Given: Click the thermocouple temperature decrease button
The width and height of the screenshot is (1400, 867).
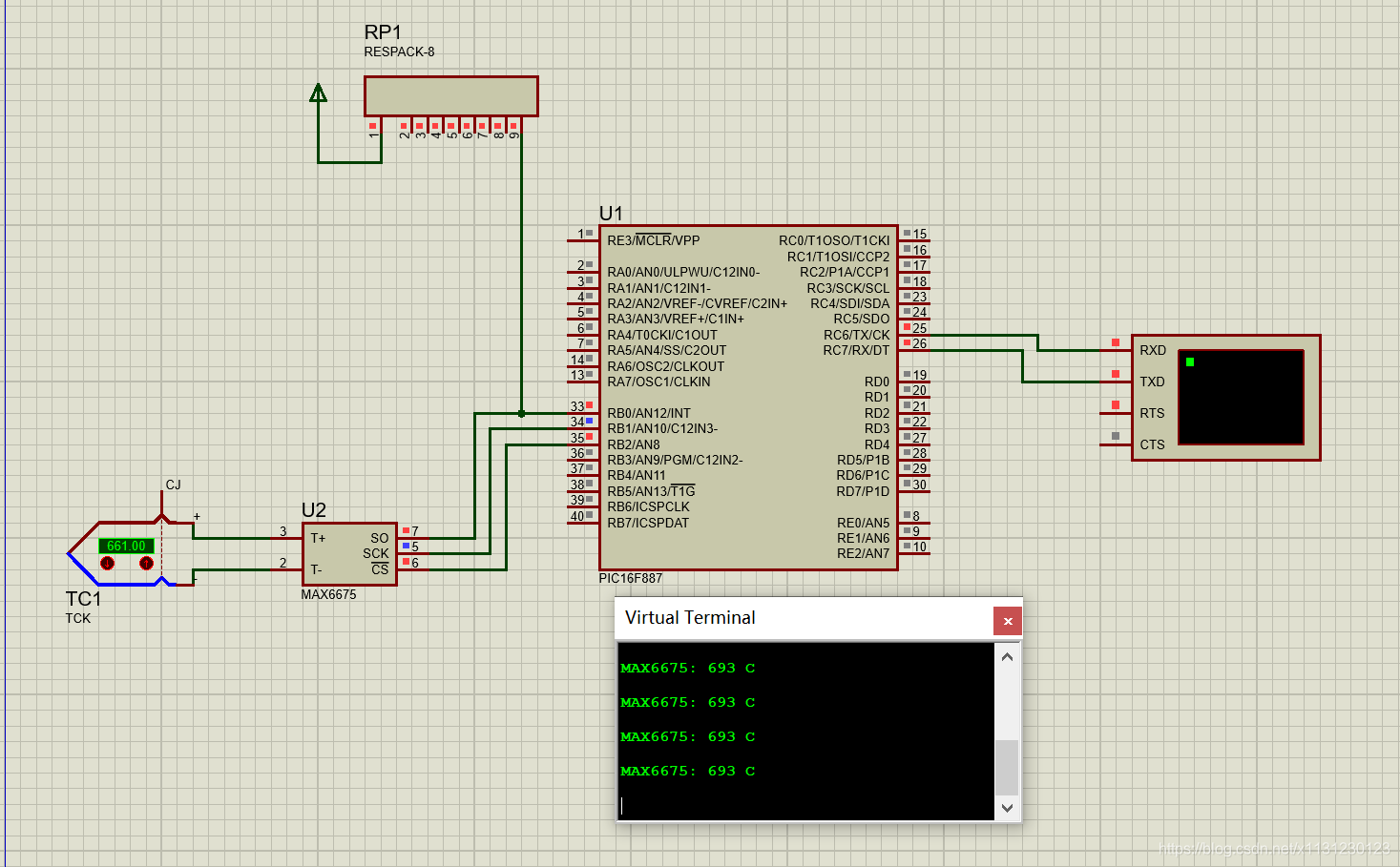Looking at the screenshot, I should coord(107,564).
